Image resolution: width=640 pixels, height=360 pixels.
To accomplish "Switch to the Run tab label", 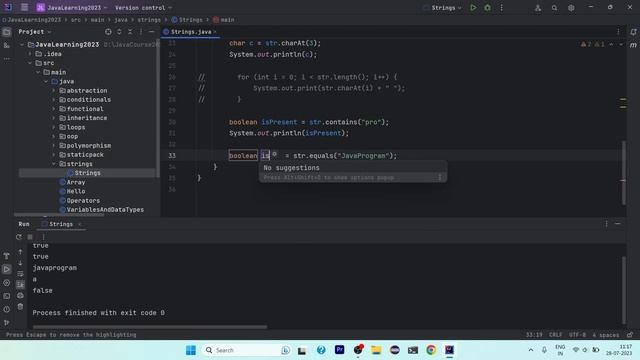I will pyautogui.click(x=24, y=224).
